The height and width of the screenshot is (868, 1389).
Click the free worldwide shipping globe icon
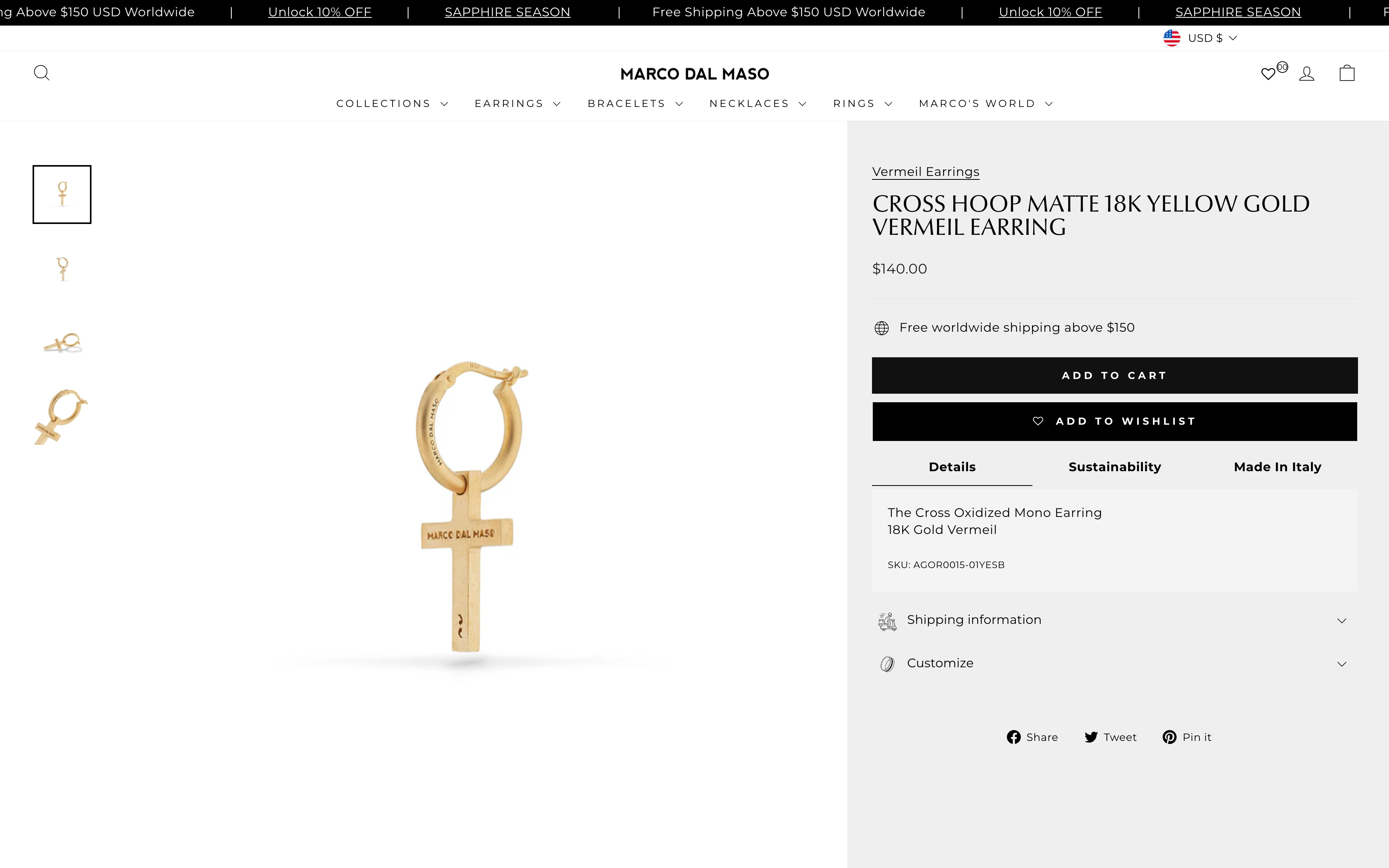coord(882,327)
